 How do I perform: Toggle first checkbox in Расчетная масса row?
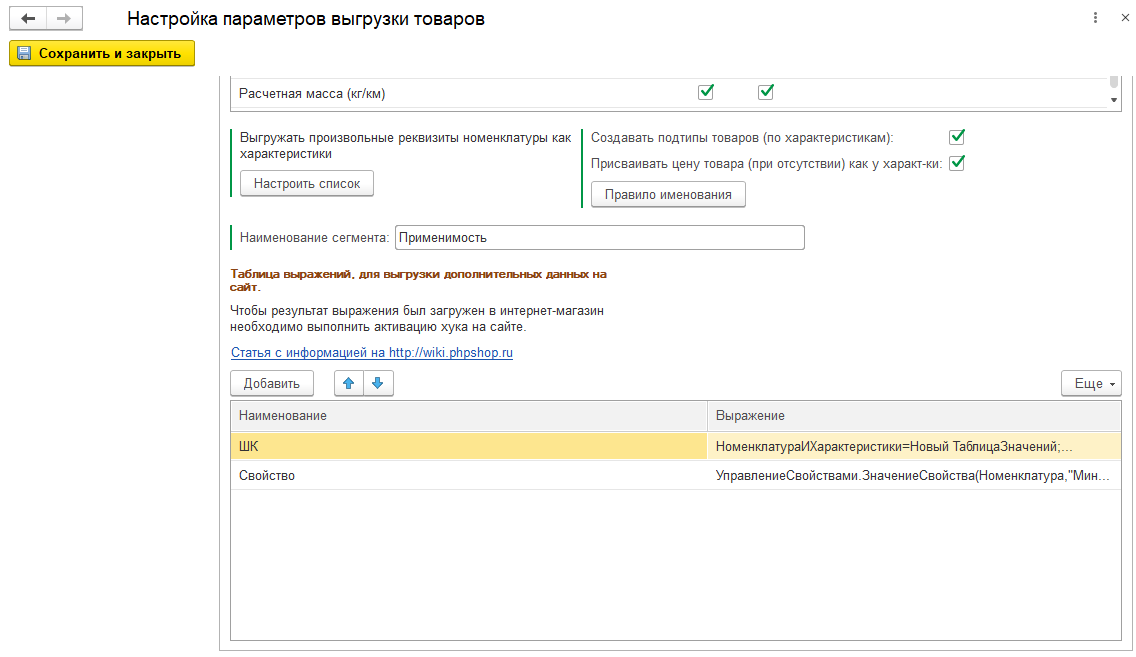(706, 92)
